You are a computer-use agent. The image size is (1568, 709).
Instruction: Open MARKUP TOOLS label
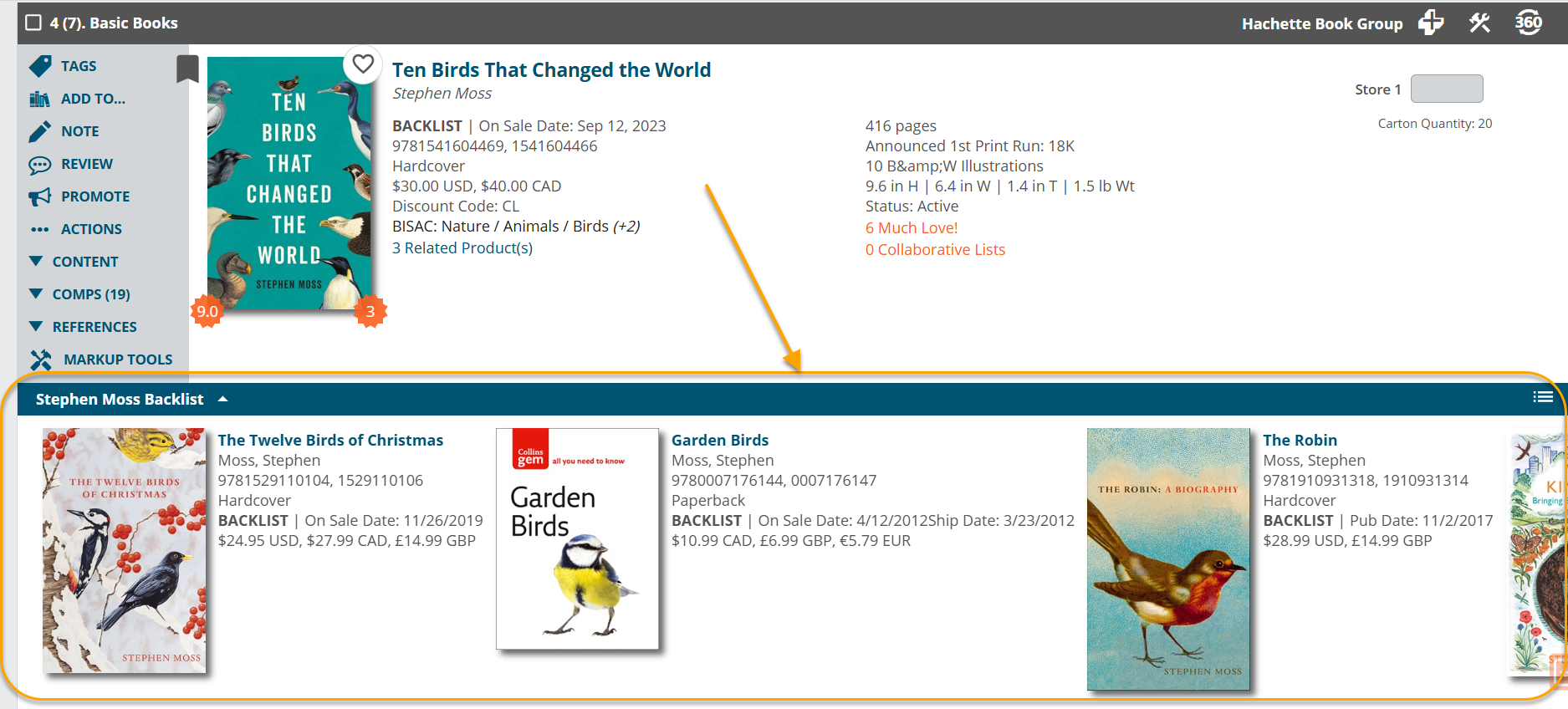click(118, 360)
